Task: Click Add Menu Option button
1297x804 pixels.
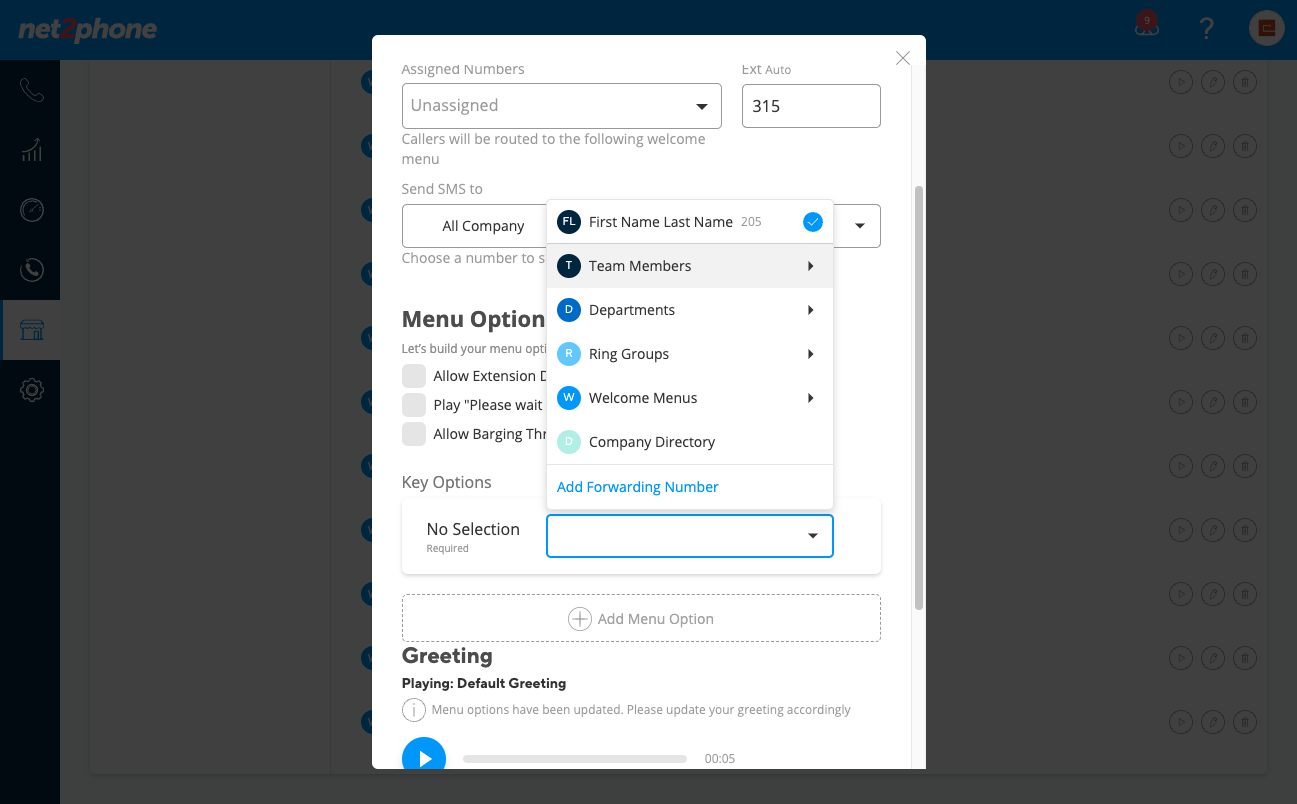Action: click(641, 619)
